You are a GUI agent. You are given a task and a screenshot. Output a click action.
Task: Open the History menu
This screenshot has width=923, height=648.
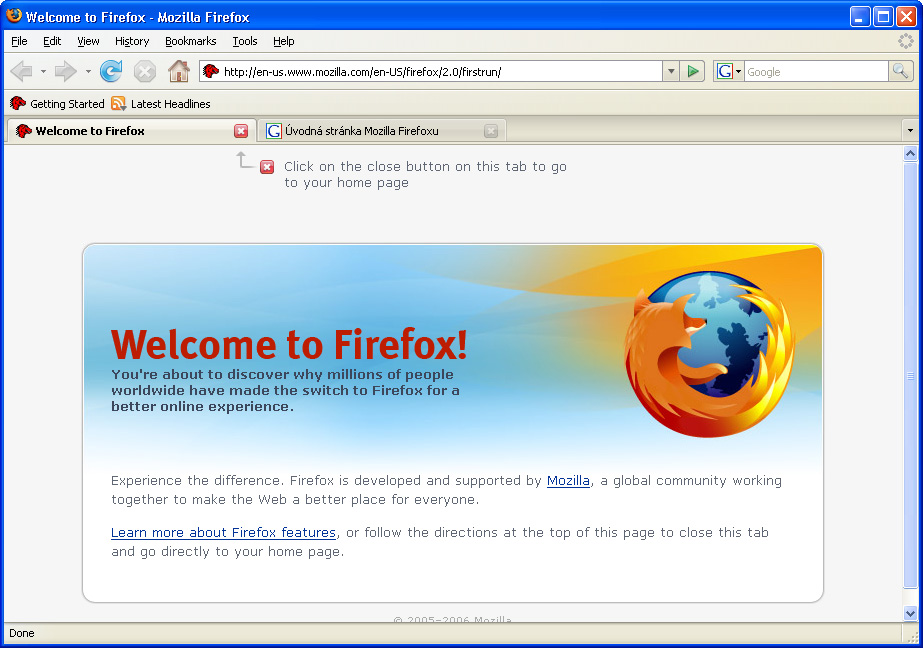pyautogui.click(x=132, y=41)
